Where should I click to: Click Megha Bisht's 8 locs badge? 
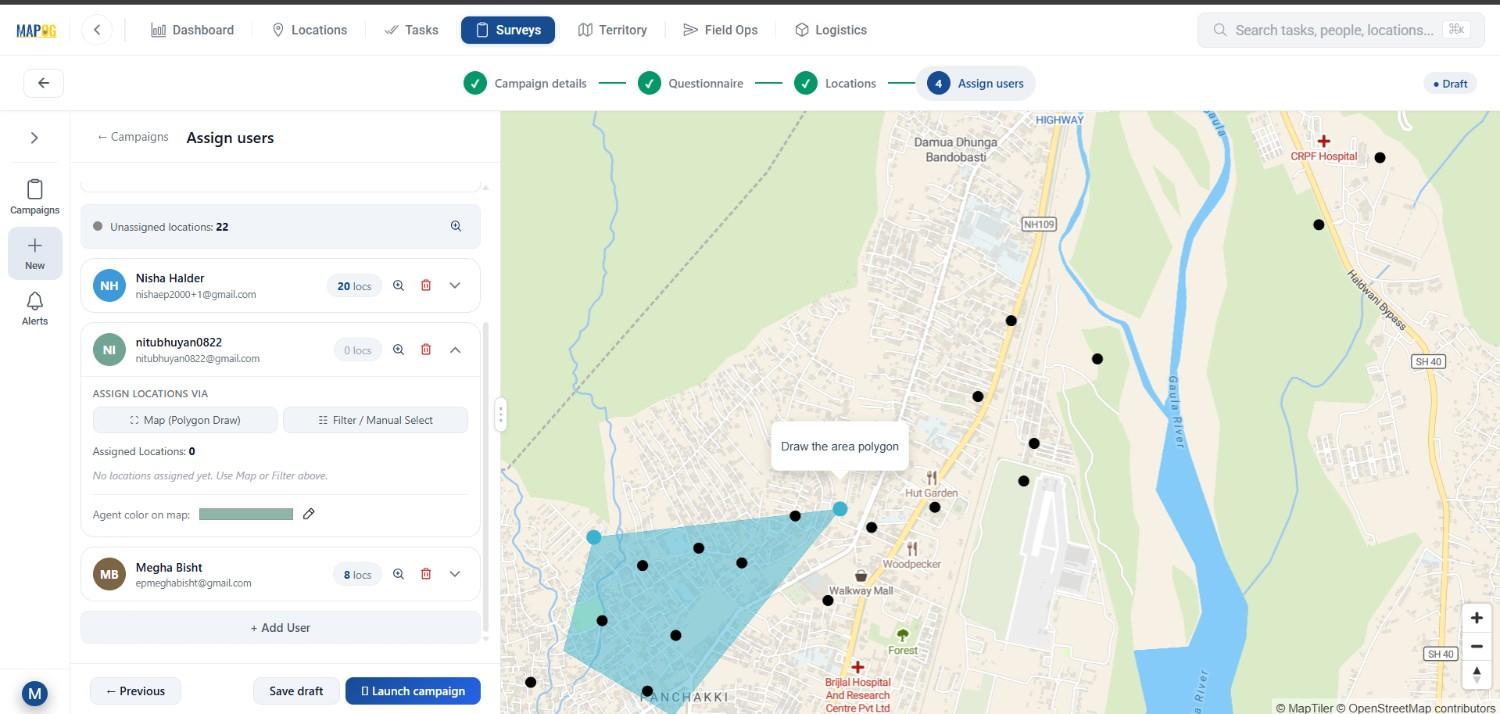pyautogui.click(x=357, y=574)
